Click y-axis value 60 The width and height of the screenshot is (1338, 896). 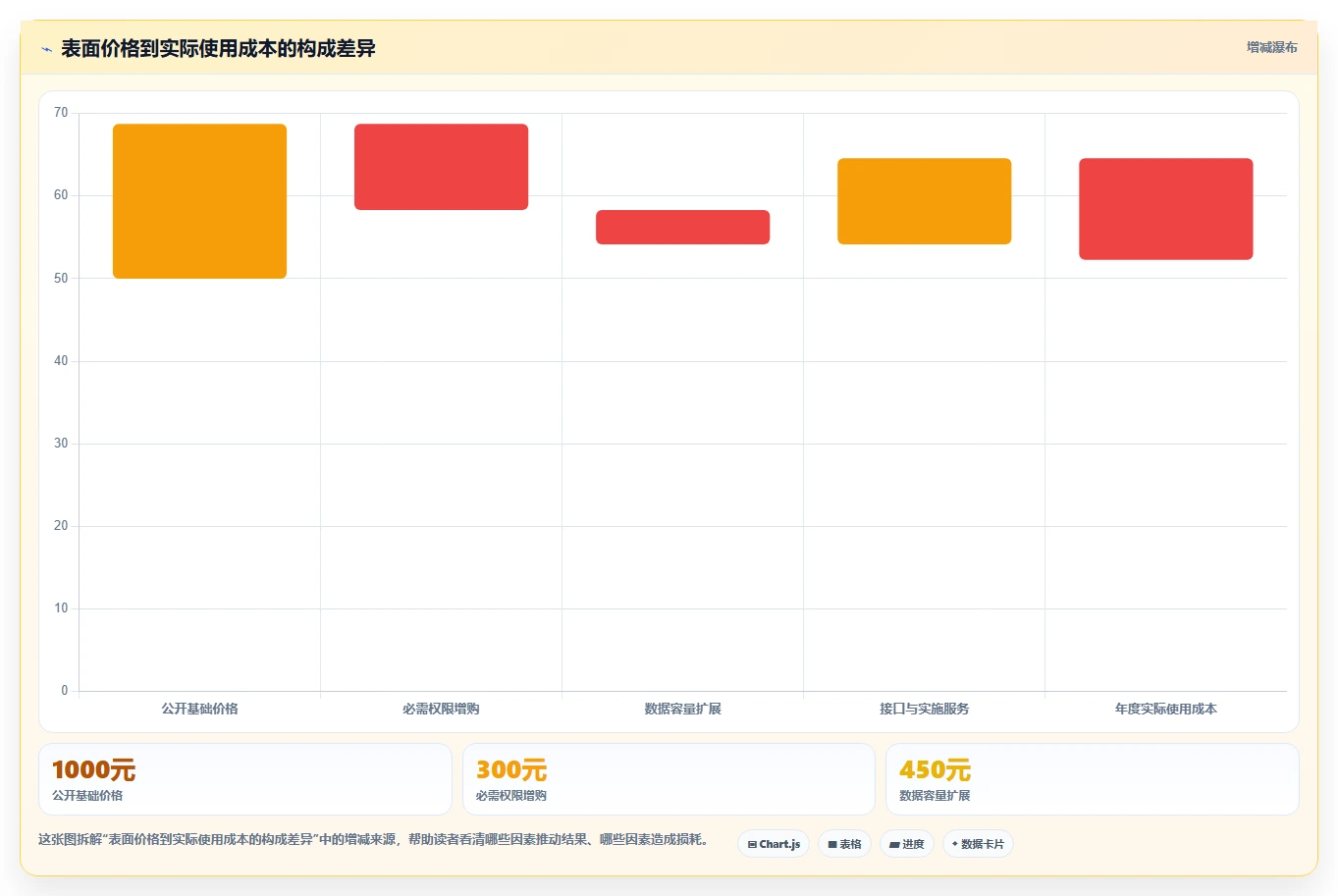click(61, 195)
